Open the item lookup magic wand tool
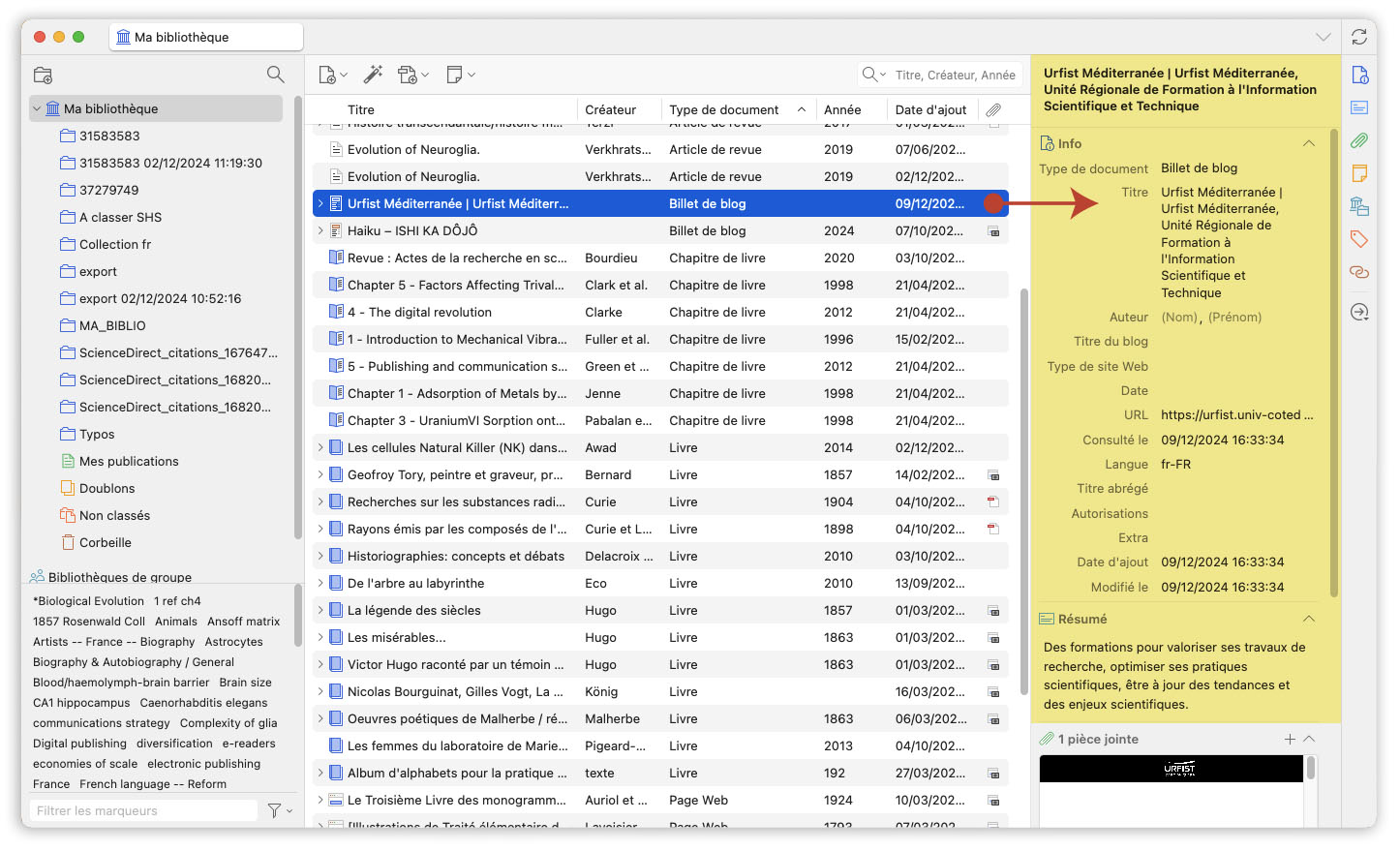Viewport: 1400px width, 851px height. (373, 75)
